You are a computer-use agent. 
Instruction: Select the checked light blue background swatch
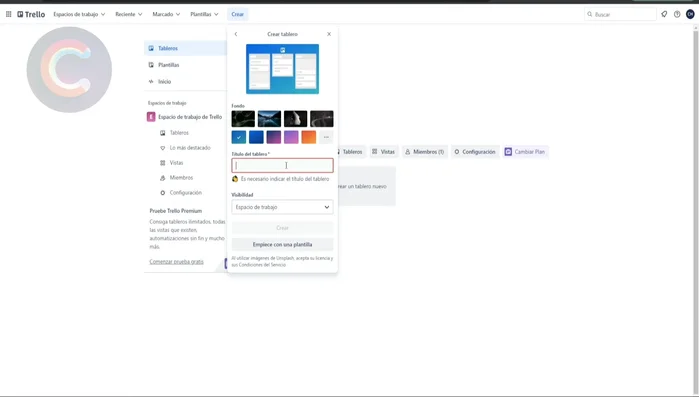point(238,137)
